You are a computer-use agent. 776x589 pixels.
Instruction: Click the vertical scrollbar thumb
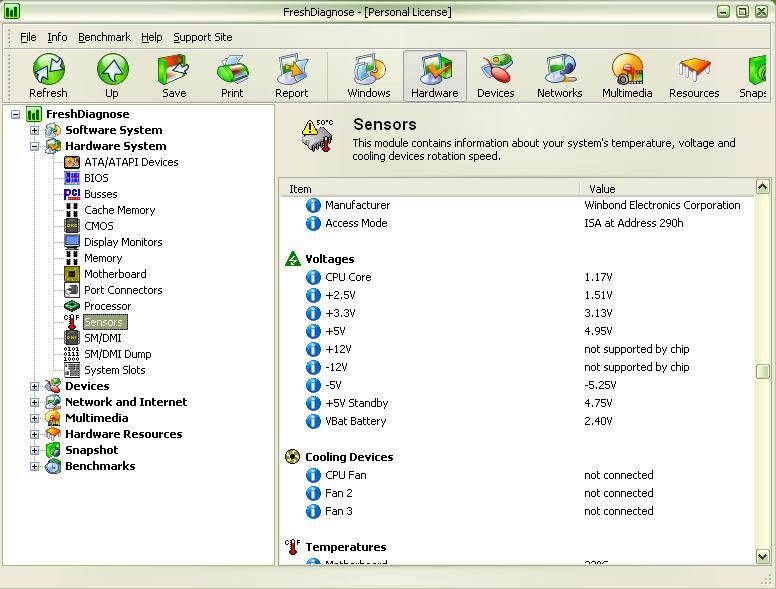point(763,372)
